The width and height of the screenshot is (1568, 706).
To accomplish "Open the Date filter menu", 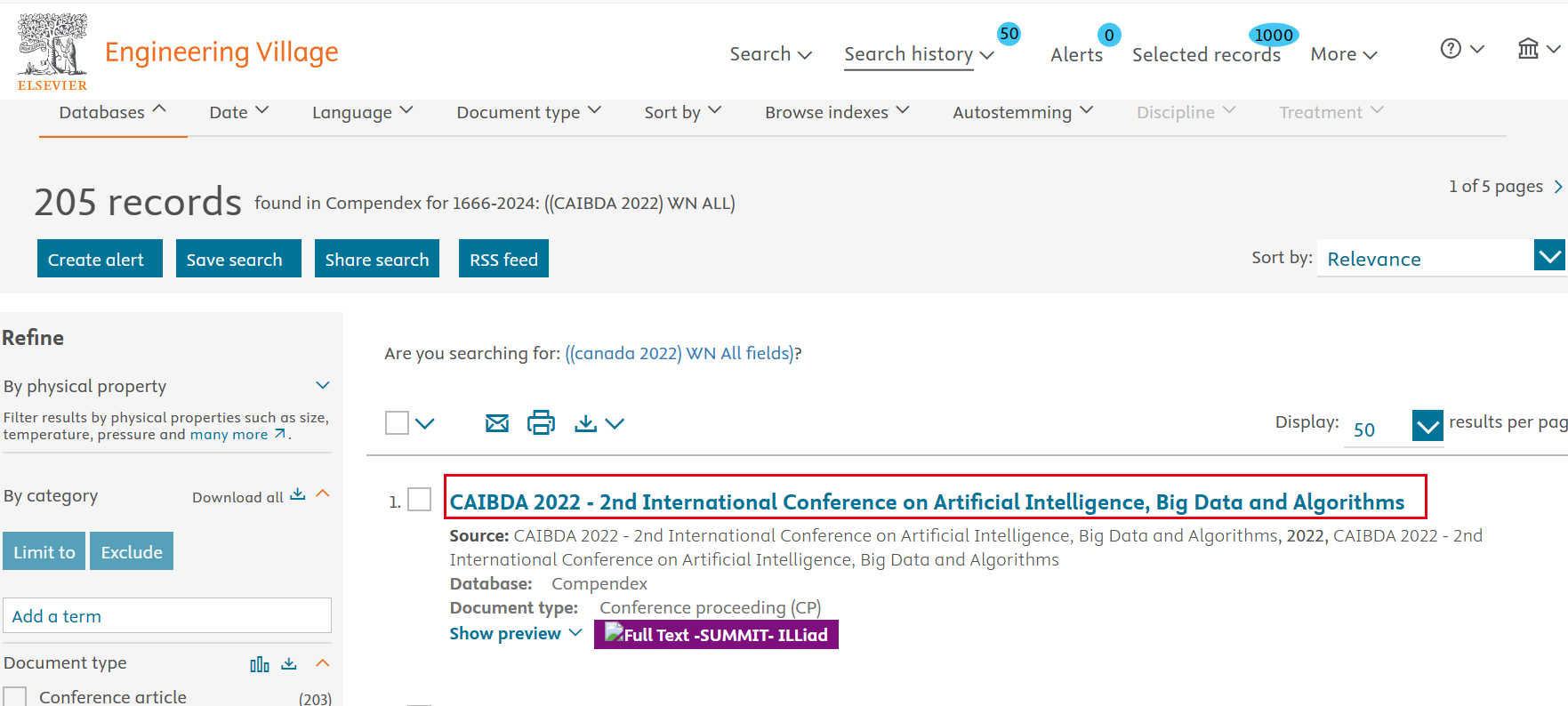I will (239, 112).
